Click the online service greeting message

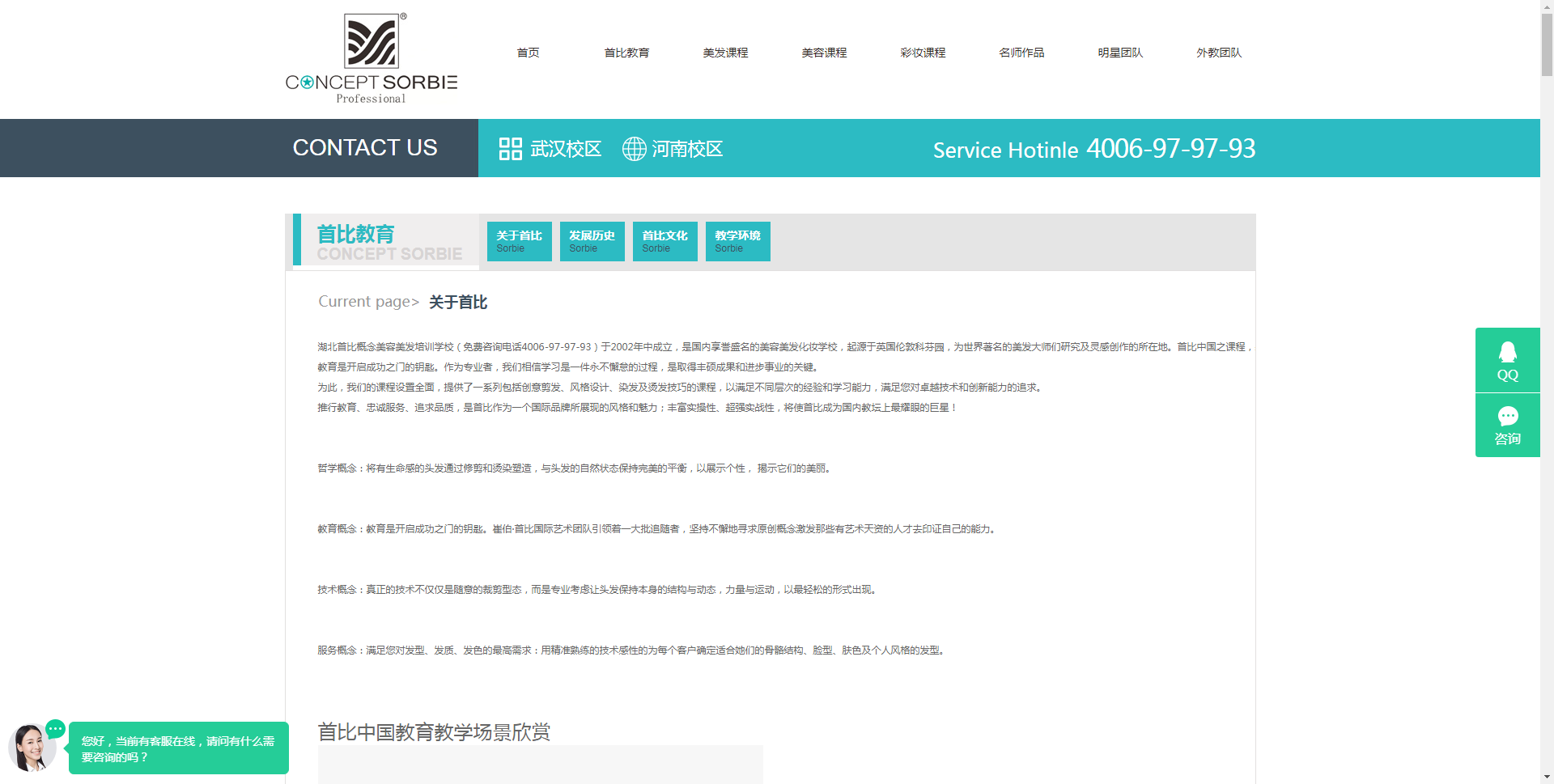(x=178, y=748)
